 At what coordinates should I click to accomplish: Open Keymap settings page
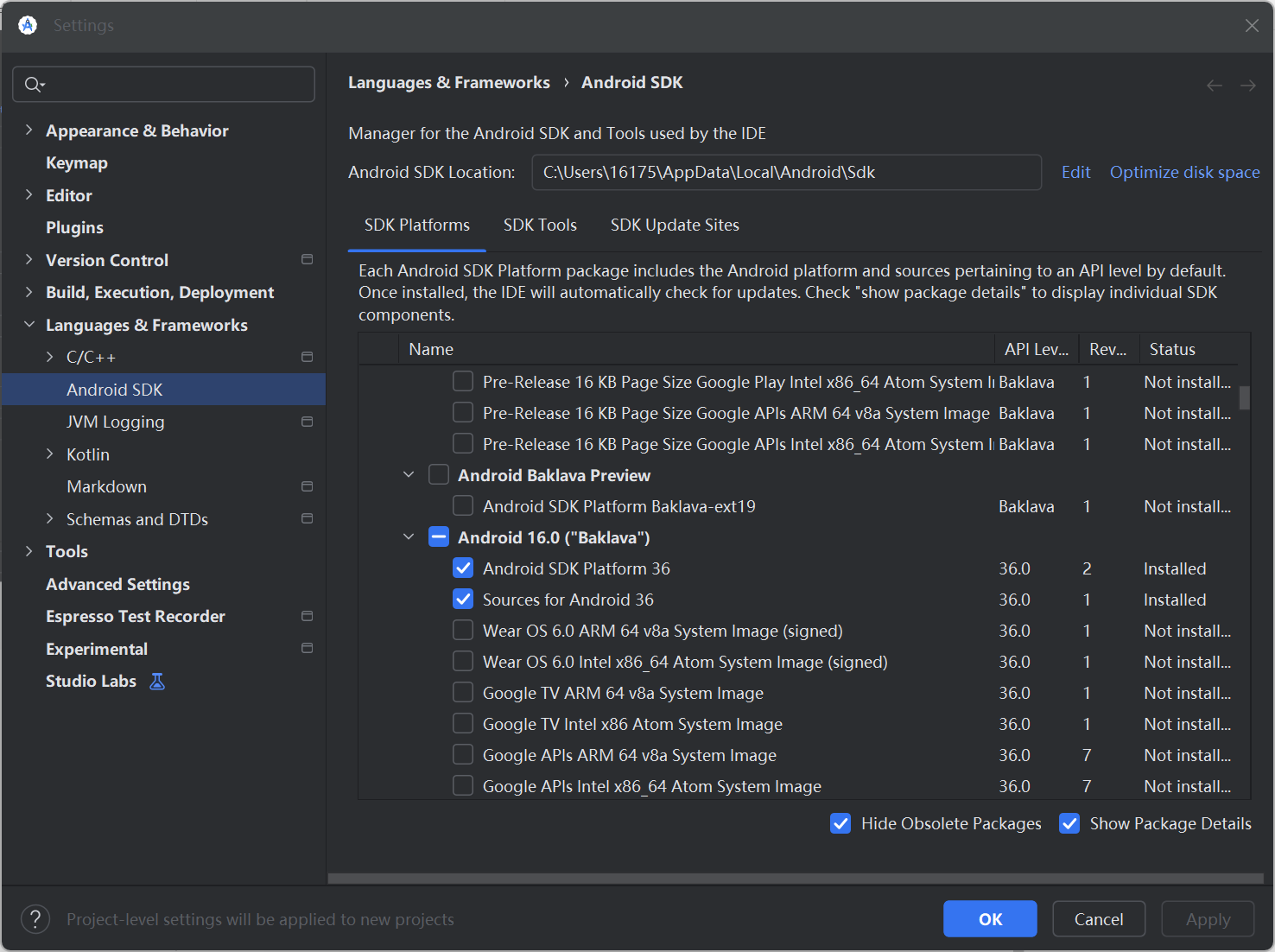pos(77,163)
